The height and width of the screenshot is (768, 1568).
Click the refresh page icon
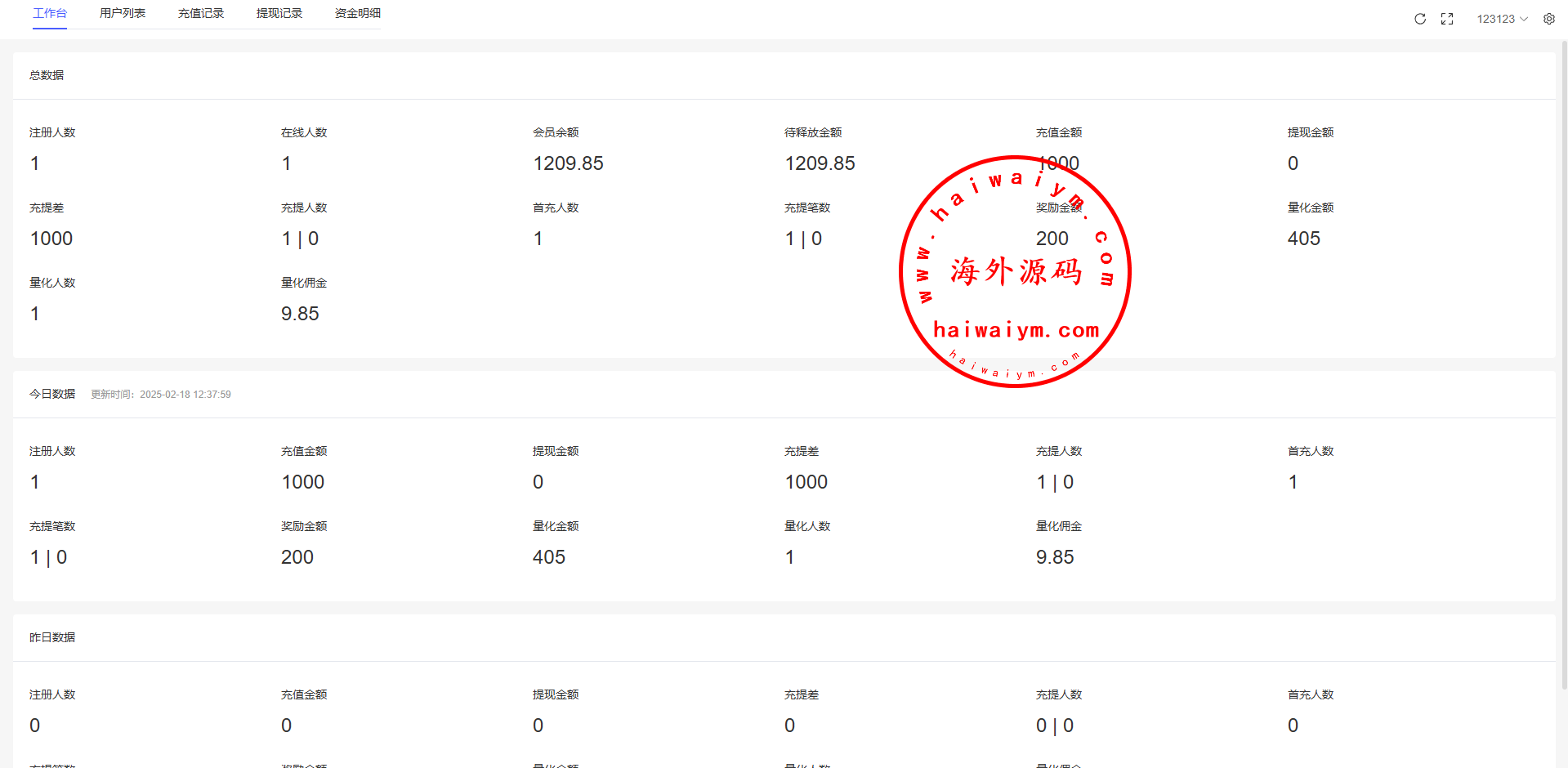(x=1420, y=19)
